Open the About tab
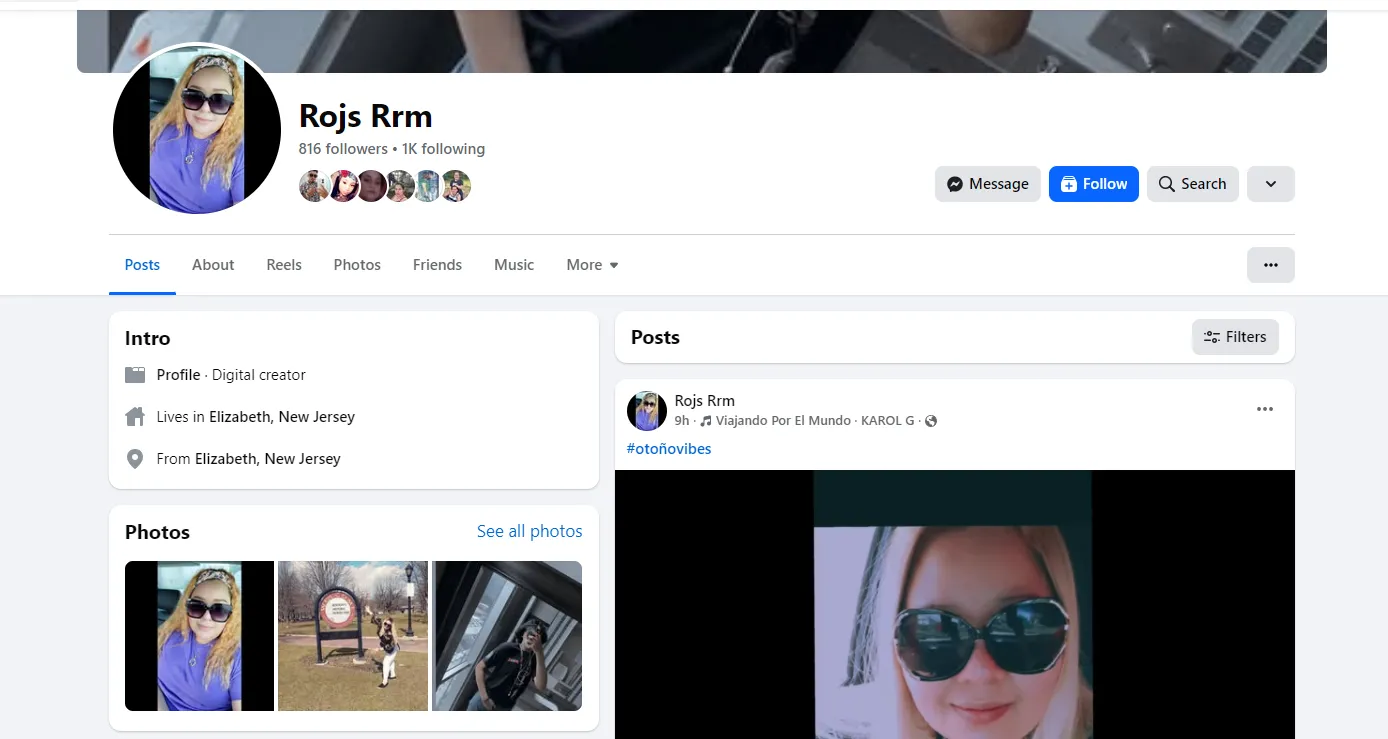This screenshot has height=739, width=1388. (x=213, y=265)
